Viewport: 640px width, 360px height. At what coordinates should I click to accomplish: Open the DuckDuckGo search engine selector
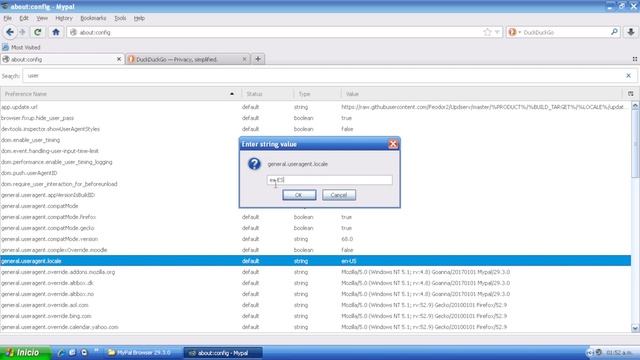pyautogui.click(x=514, y=32)
